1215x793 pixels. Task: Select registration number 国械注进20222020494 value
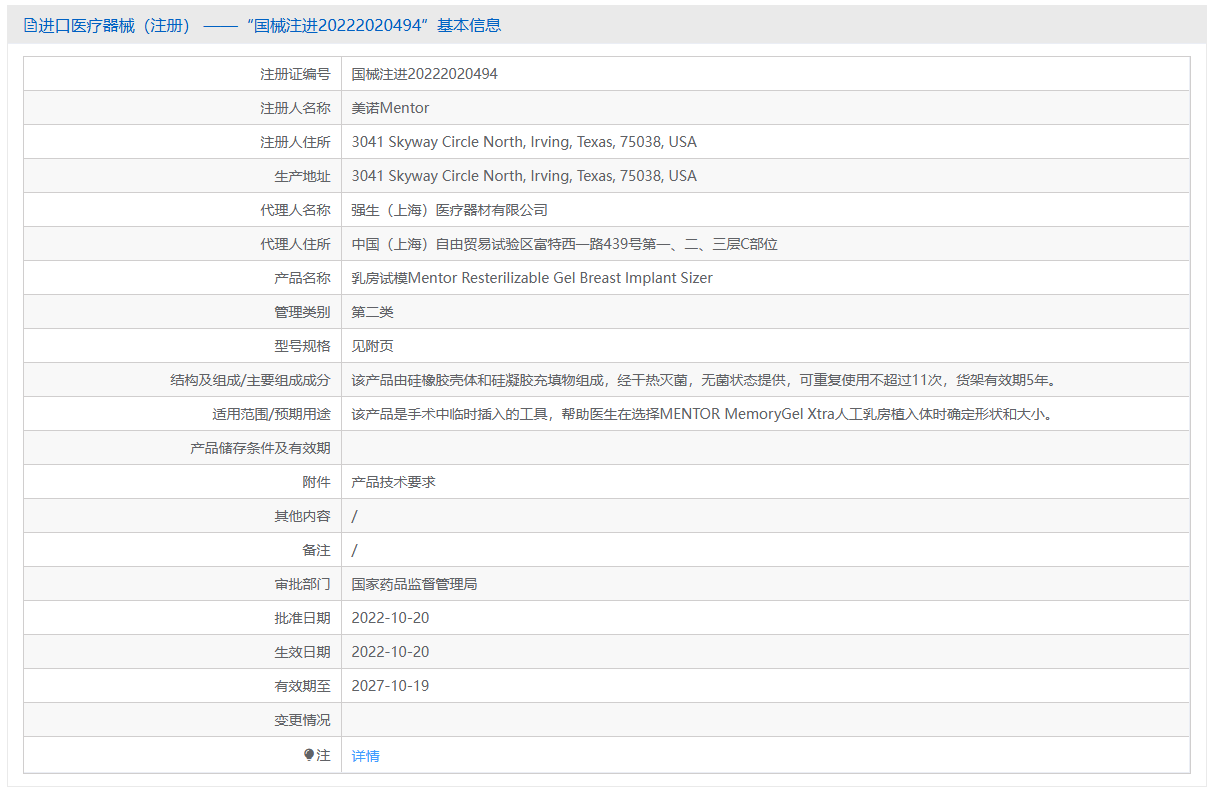tap(425, 74)
